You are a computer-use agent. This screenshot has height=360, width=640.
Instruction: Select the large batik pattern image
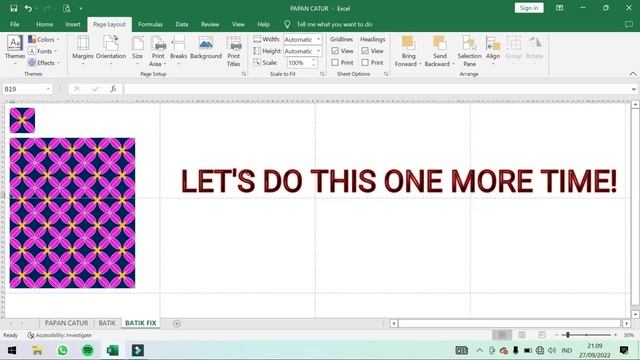point(72,213)
